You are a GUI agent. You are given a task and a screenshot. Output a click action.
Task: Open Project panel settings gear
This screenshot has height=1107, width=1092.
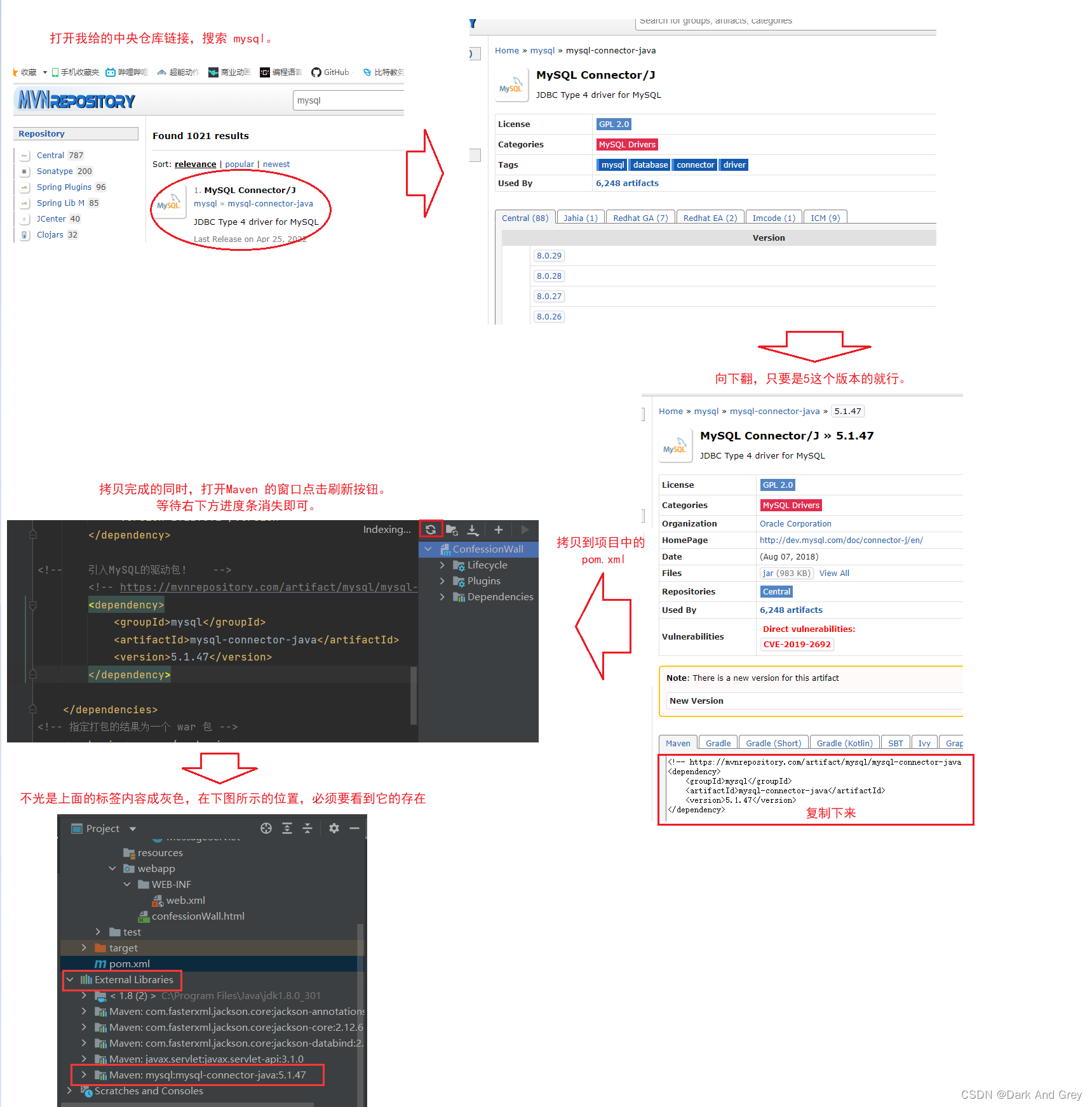tap(334, 828)
